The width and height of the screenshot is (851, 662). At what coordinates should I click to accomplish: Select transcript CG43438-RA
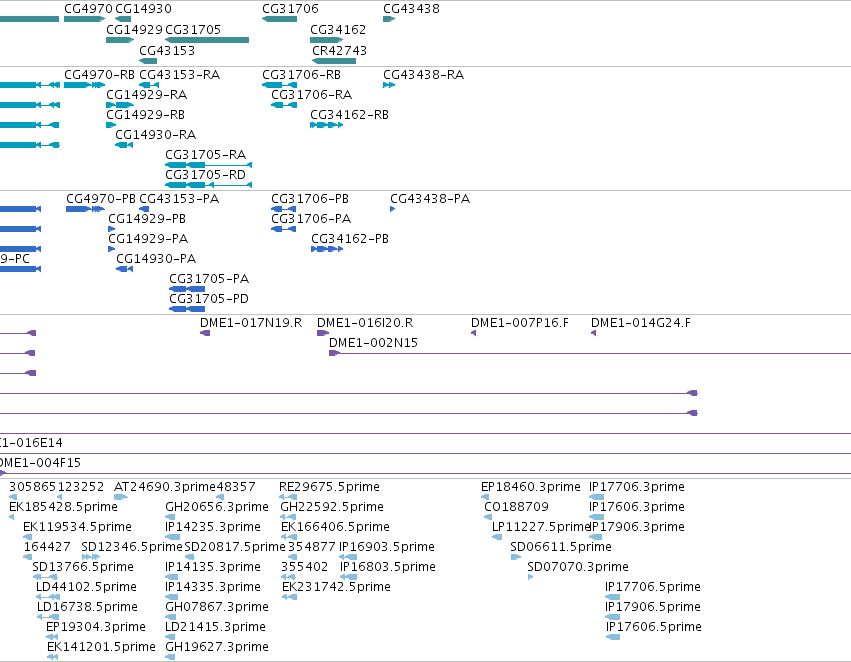click(389, 85)
